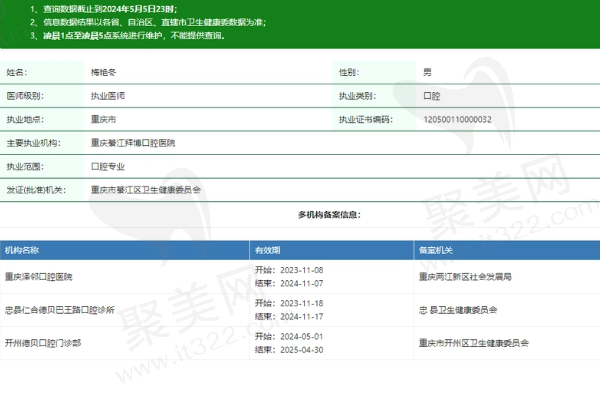The width and height of the screenshot is (600, 410).
Task: Click the '主要执业机构:' label
Action: [x=34, y=143]
